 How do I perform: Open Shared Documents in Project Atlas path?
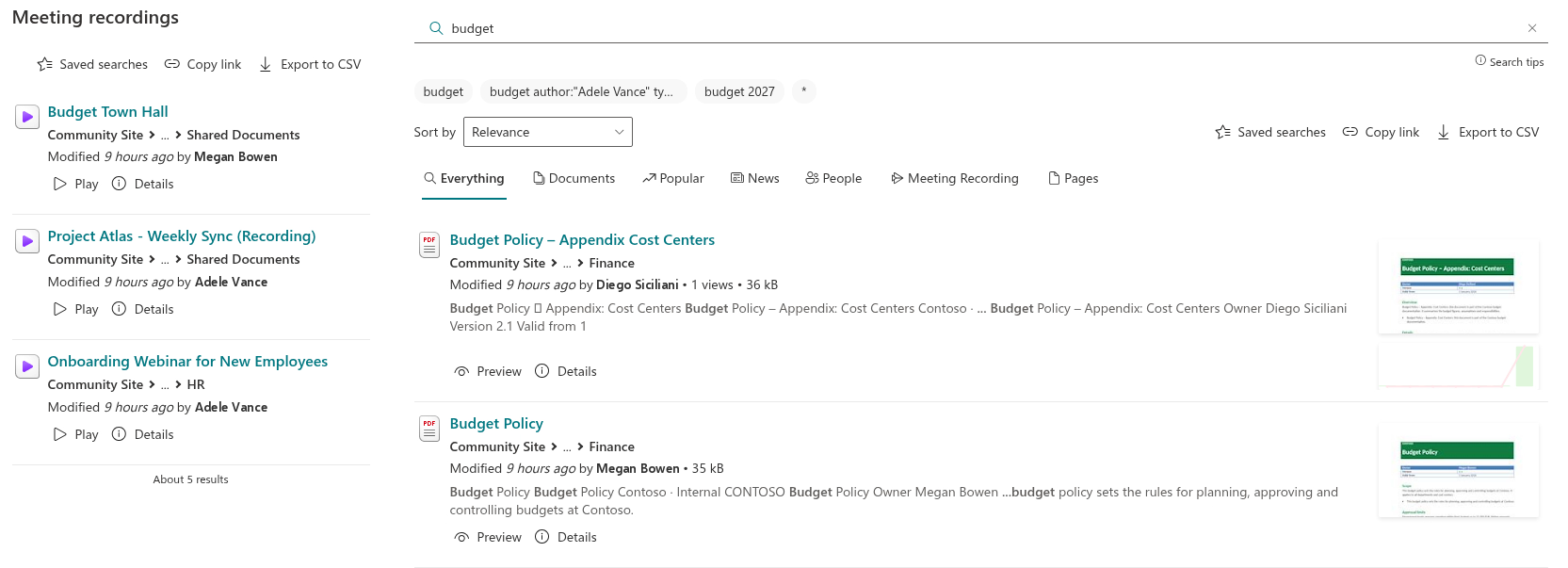(243, 259)
